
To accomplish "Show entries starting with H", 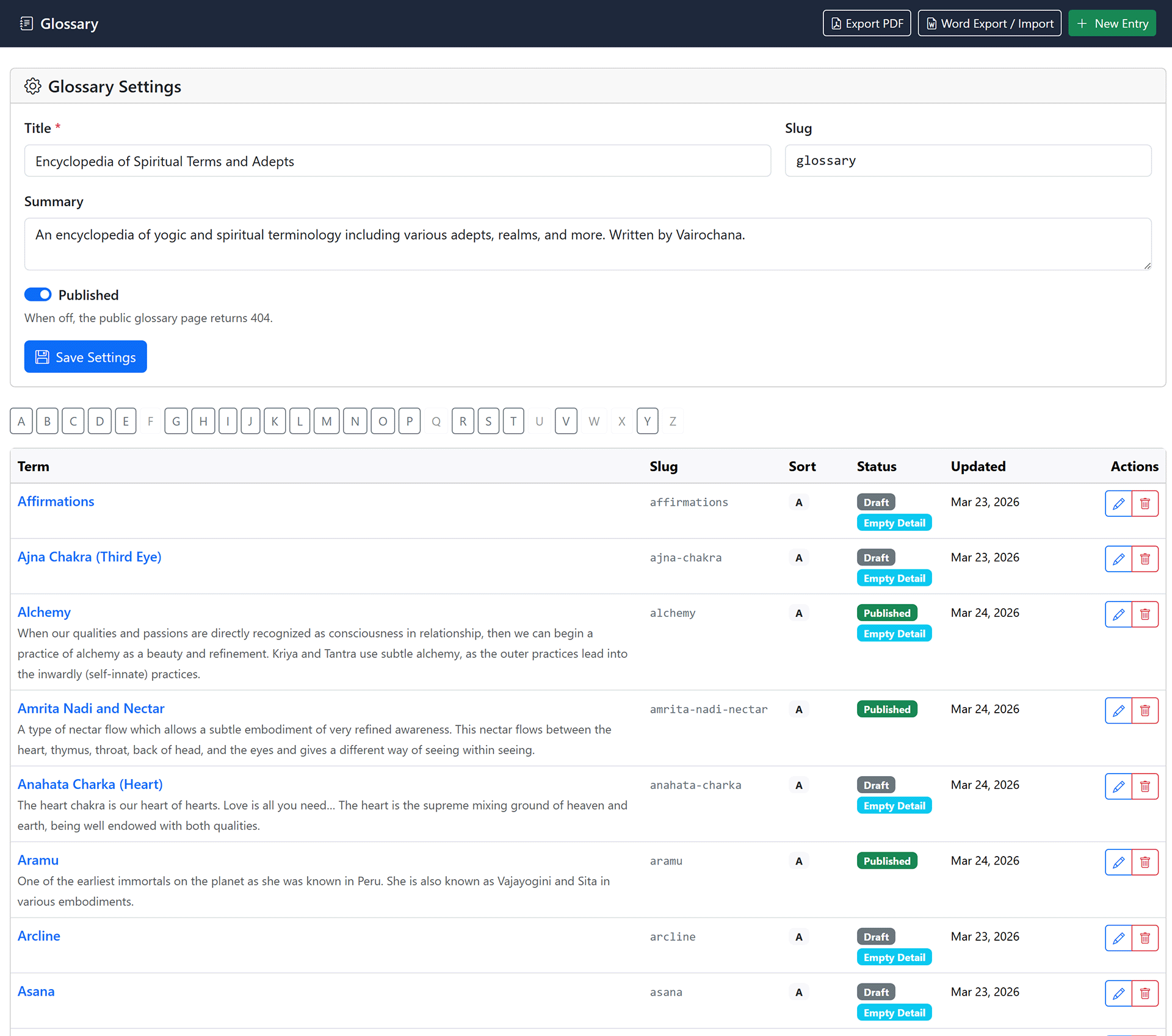I will (203, 422).
